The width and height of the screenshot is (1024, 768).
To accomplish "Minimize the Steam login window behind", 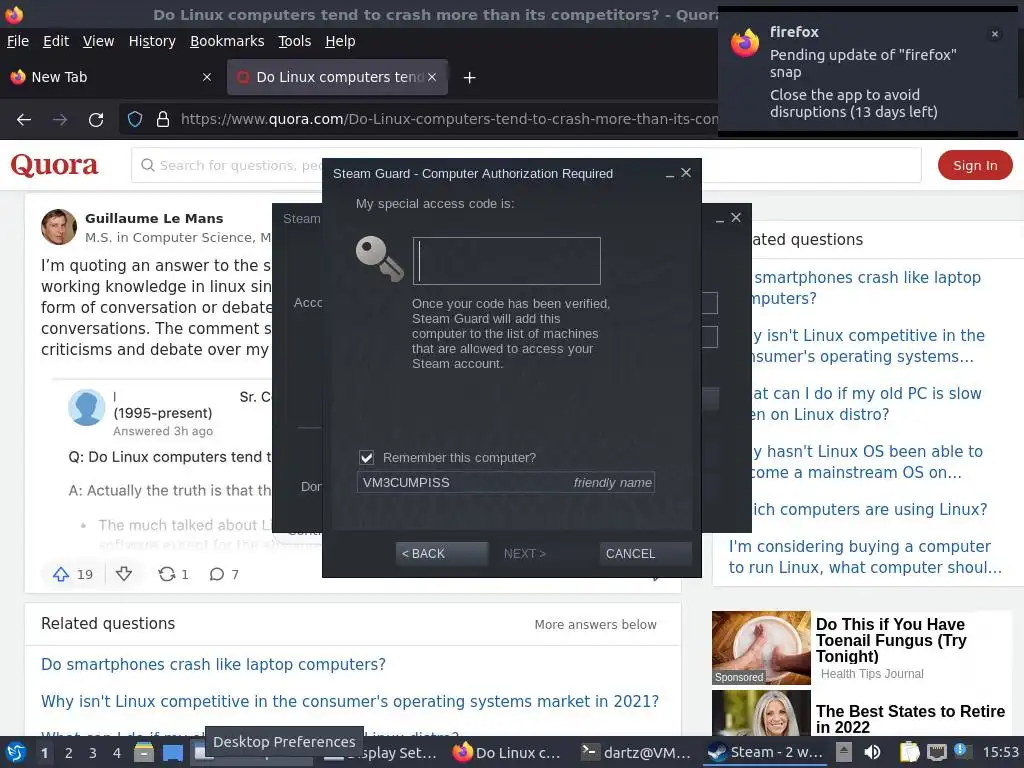I will tap(720, 220).
